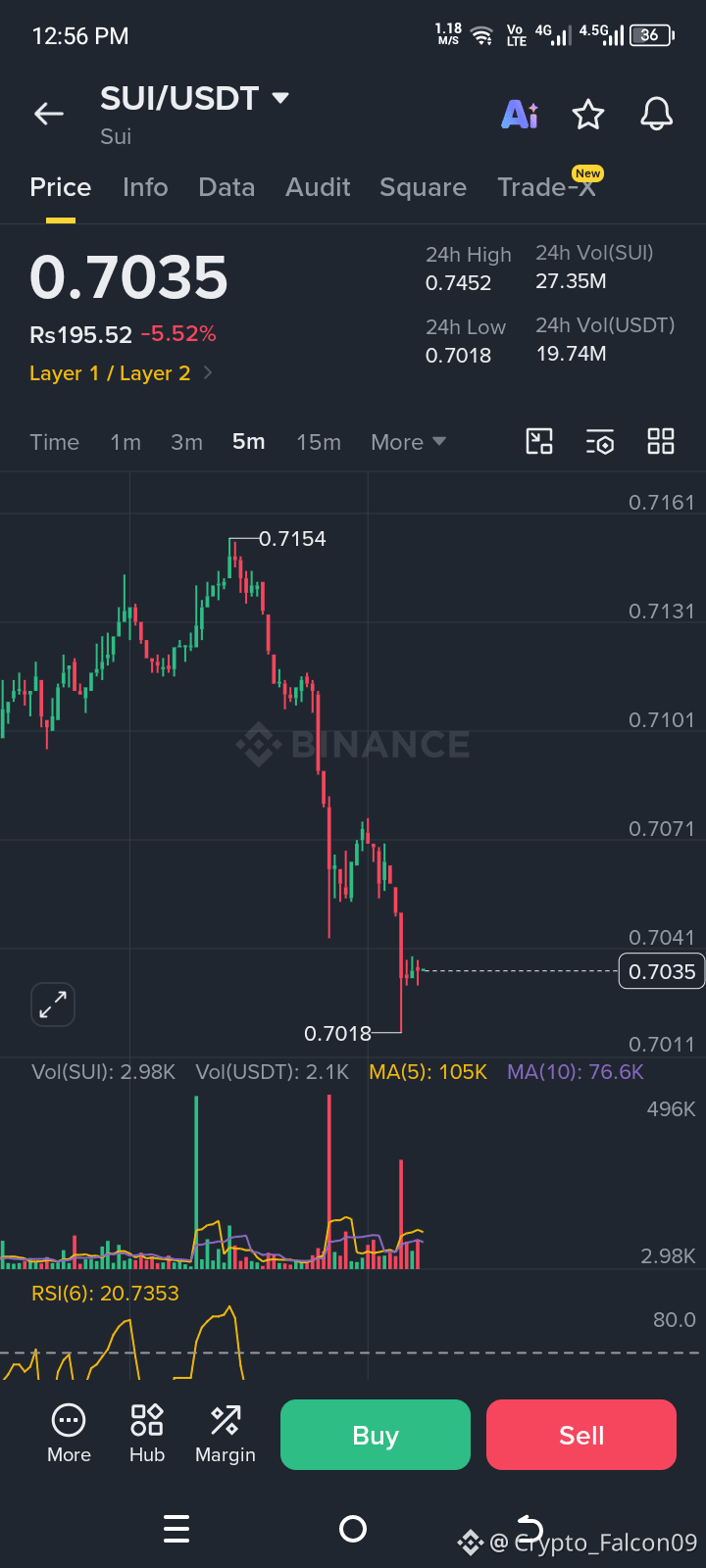This screenshot has width=706, height=1568.
Task: Open Margin trading icon
Action: click(226, 1434)
